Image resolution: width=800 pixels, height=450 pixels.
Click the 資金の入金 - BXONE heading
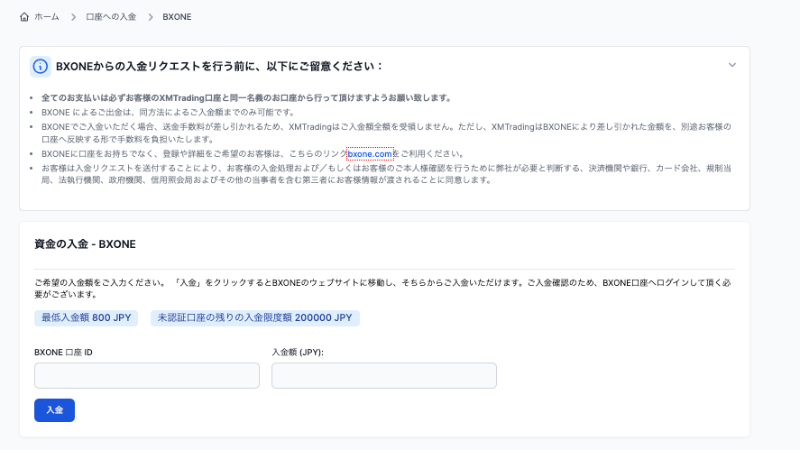pos(85,244)
